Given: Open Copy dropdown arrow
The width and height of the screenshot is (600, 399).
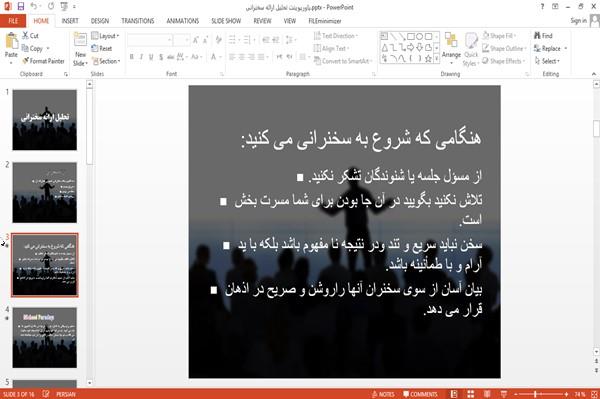Looking at the screenshot, I should click(48, 49).
